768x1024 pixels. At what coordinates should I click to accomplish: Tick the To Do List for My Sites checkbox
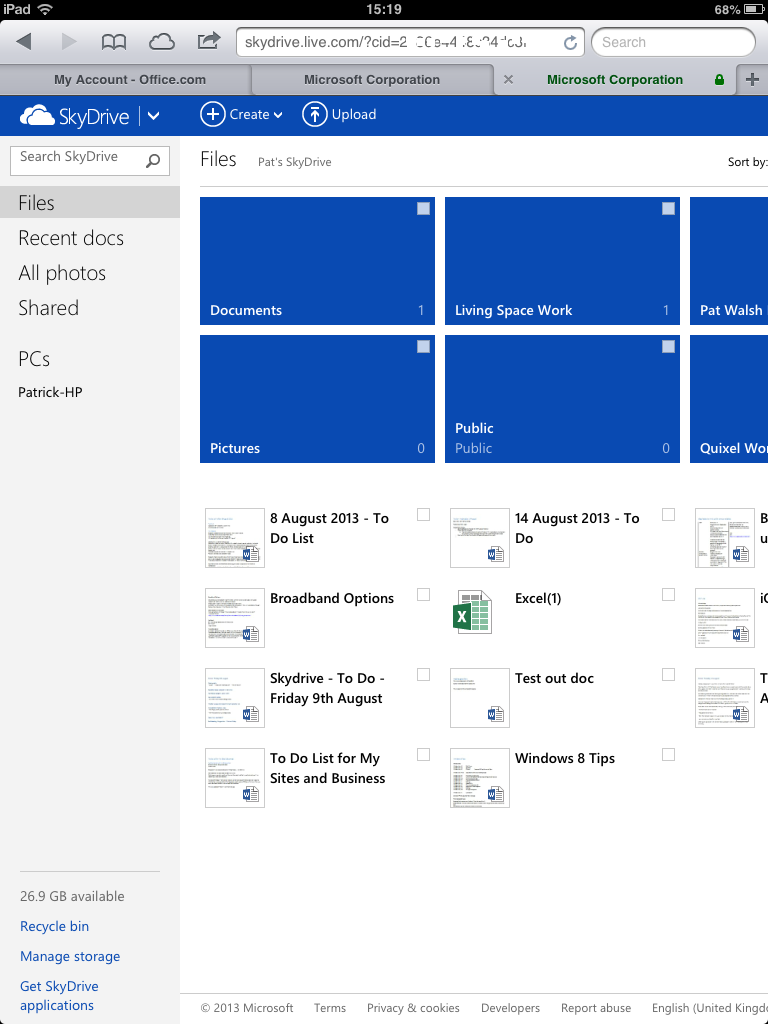pyautogui.click(x=423, y=754)
